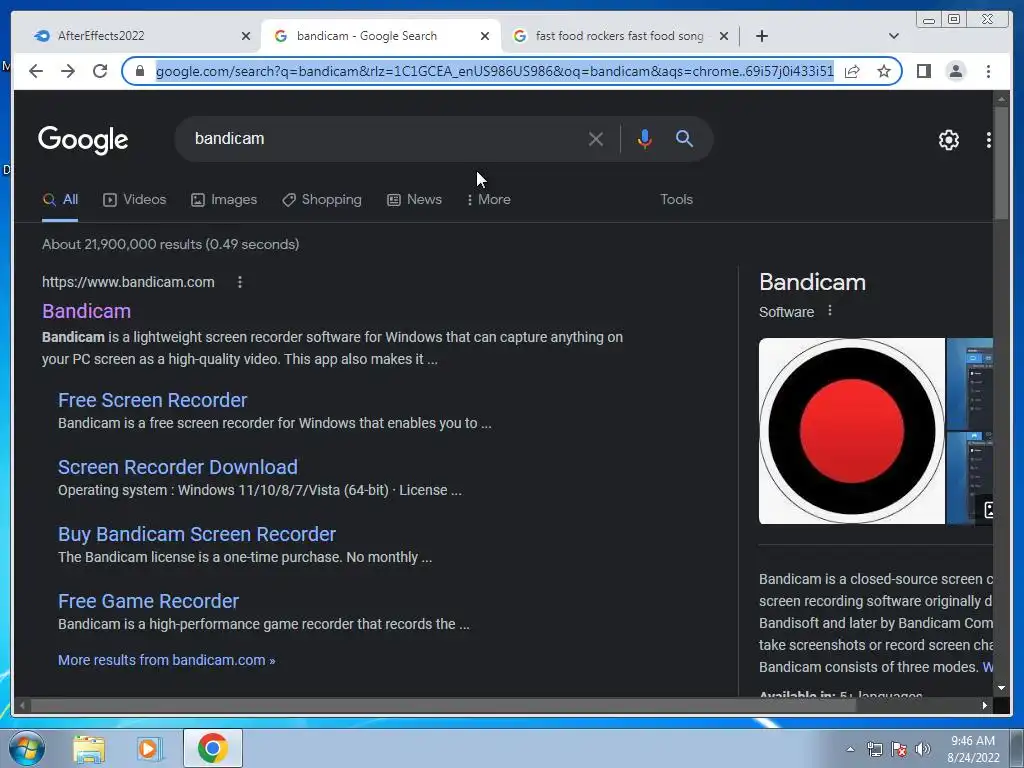The height and width of the screenshot is (768, 1024).
Task: Open search Tools options
Action: tap(676, 200)
